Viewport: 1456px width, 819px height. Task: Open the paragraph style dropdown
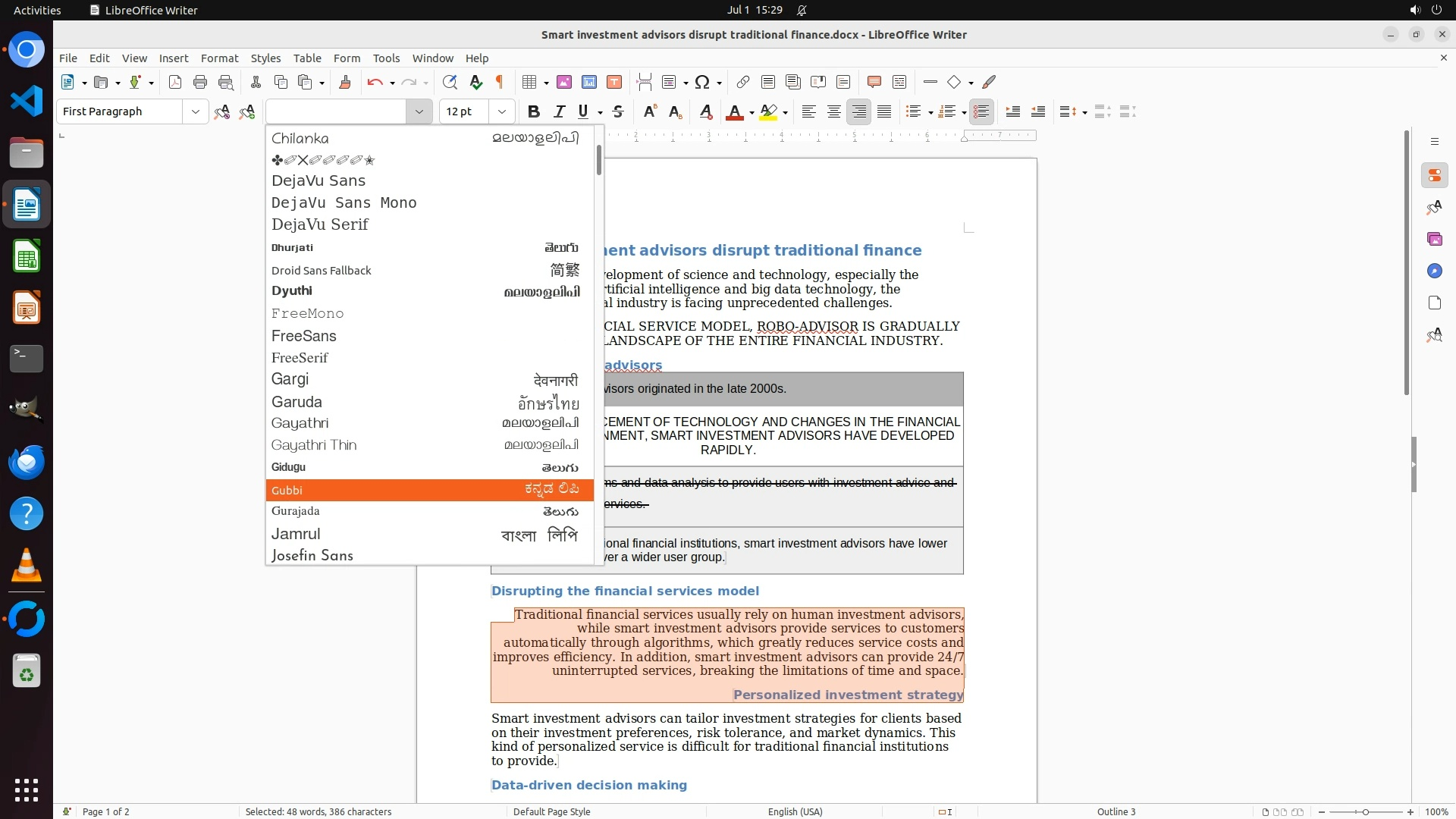pos(195,111)
